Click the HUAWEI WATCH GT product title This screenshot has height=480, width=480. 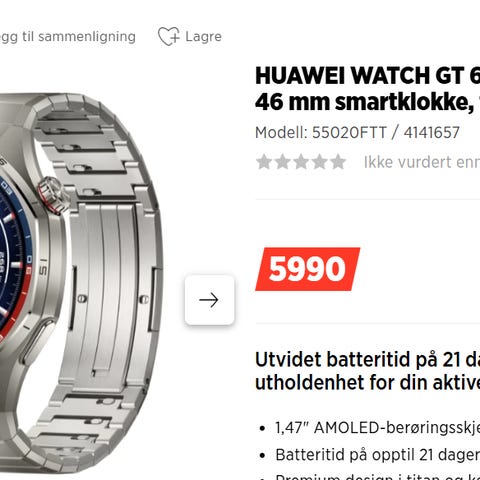click(367, 89)
